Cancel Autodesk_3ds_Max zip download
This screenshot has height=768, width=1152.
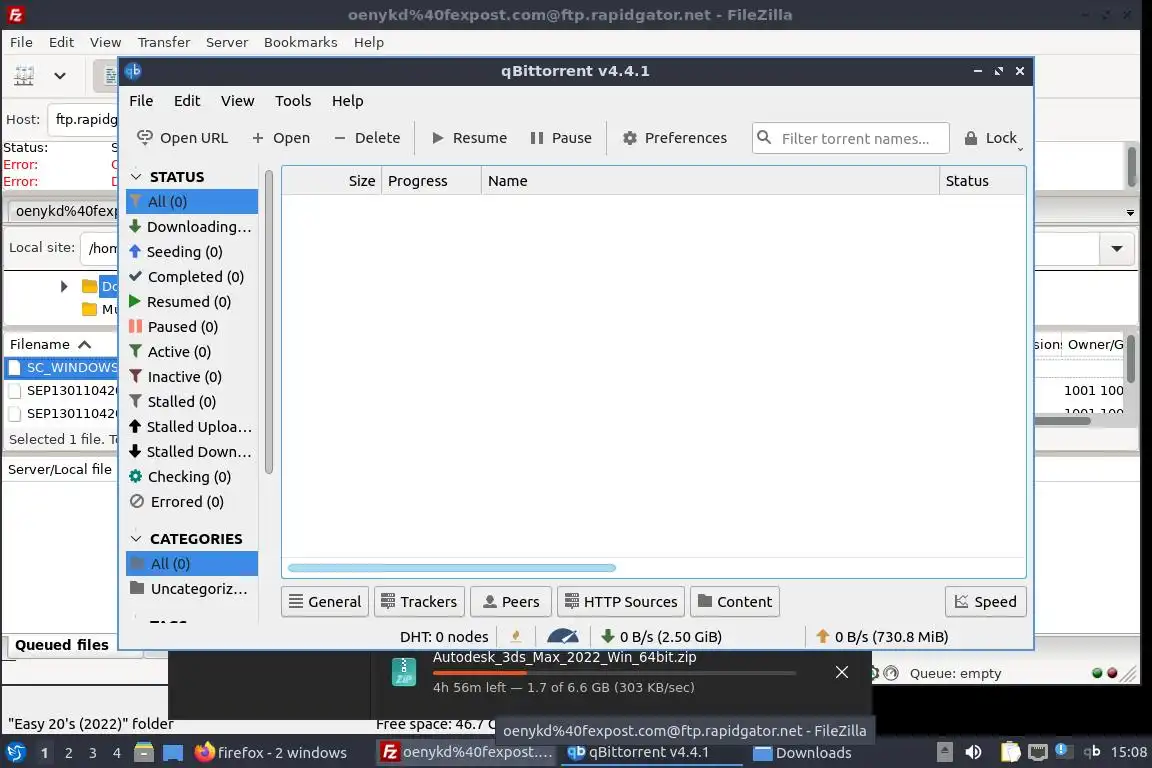[842, 672]
